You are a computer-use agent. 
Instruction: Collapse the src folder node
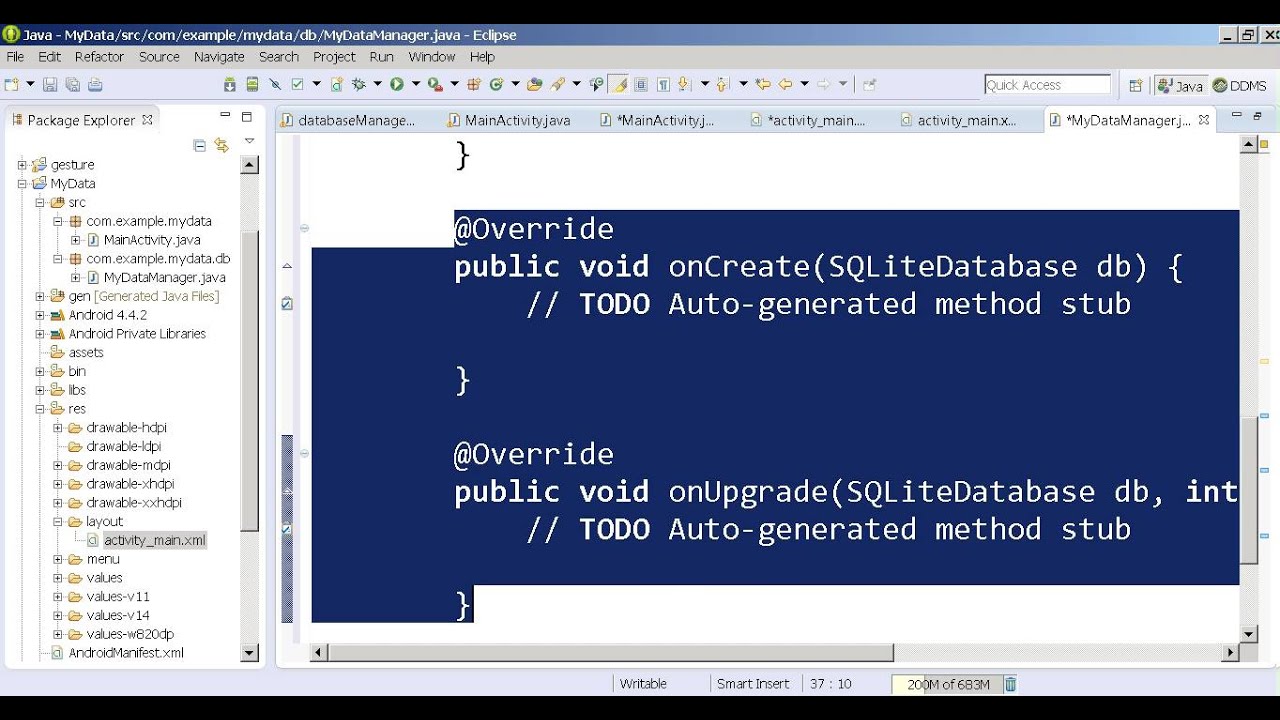(x=40, y=202)
